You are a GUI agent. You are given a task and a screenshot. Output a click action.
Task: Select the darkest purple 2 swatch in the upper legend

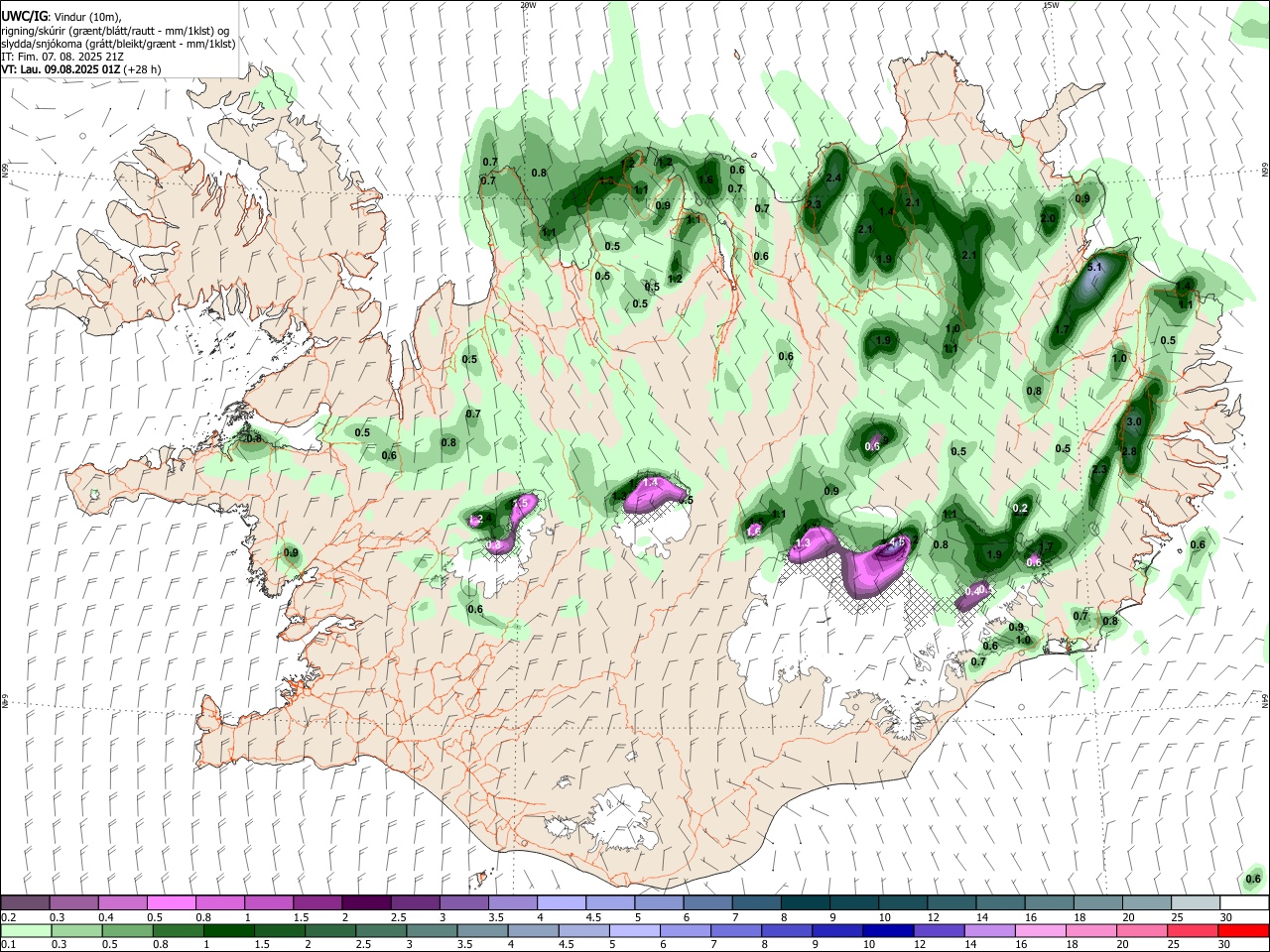coord(365,902)
